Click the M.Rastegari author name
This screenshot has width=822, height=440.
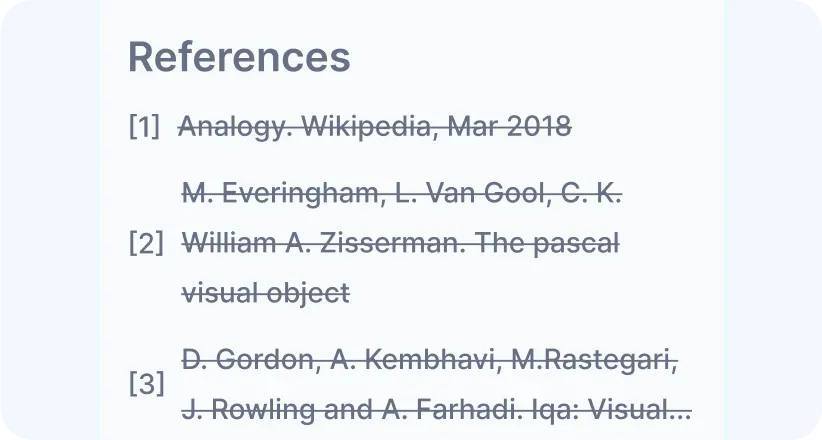pos(594,360)
